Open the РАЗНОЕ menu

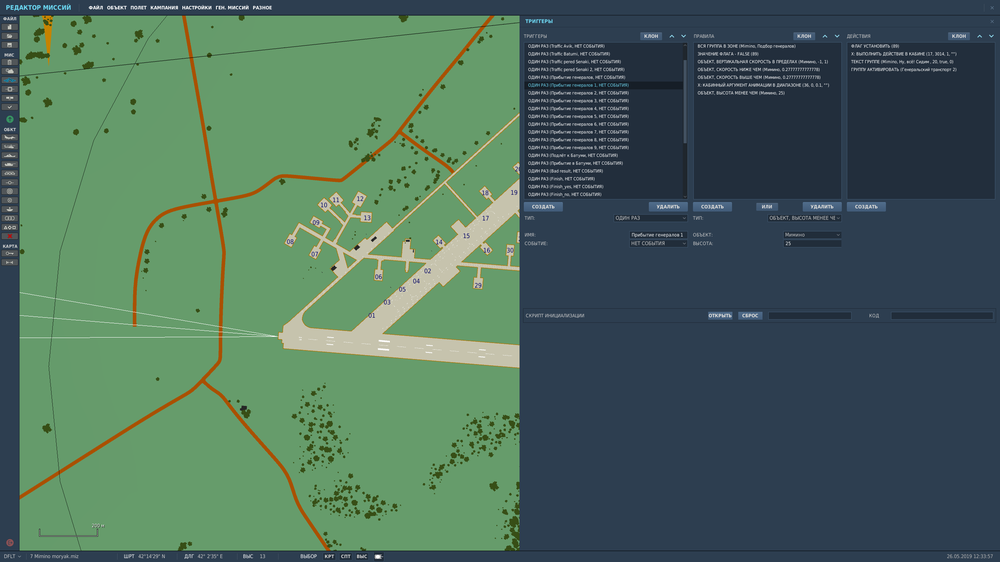pos(262,8)
